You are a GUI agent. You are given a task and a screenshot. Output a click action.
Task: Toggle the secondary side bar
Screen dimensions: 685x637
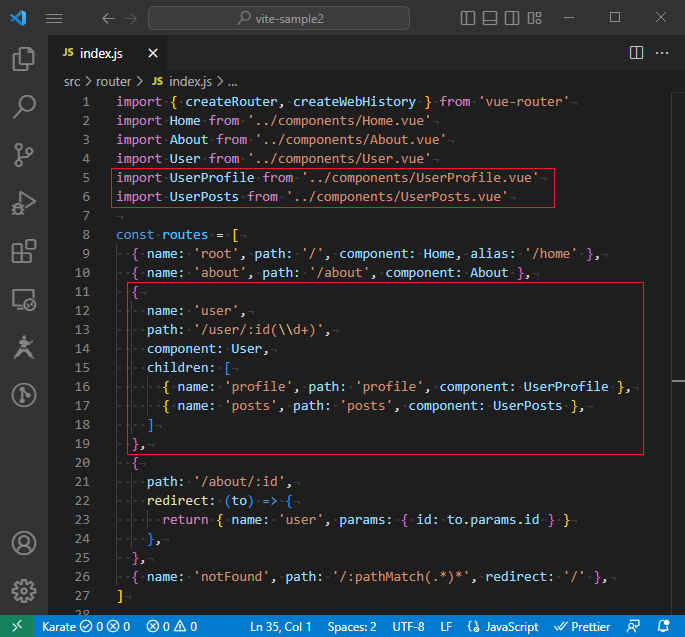click(512, 18)
